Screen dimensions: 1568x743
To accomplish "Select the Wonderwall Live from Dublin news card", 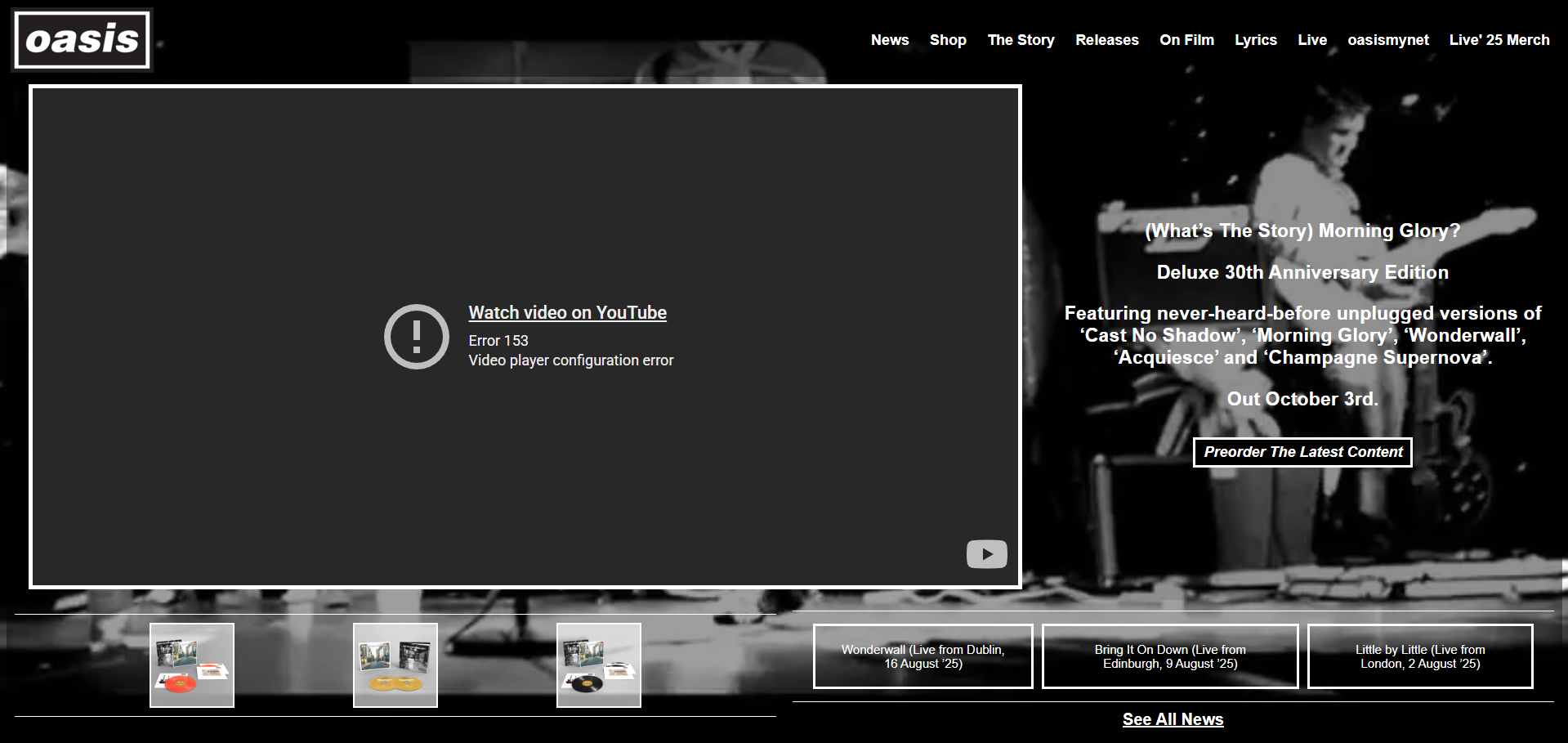I will 922,656.
